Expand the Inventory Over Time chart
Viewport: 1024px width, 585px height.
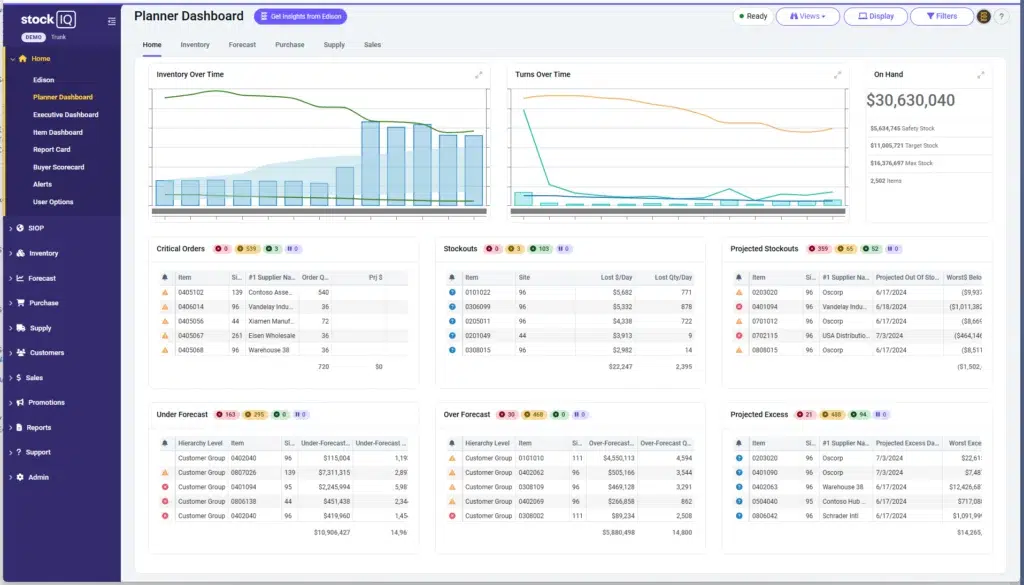[479, 75]
